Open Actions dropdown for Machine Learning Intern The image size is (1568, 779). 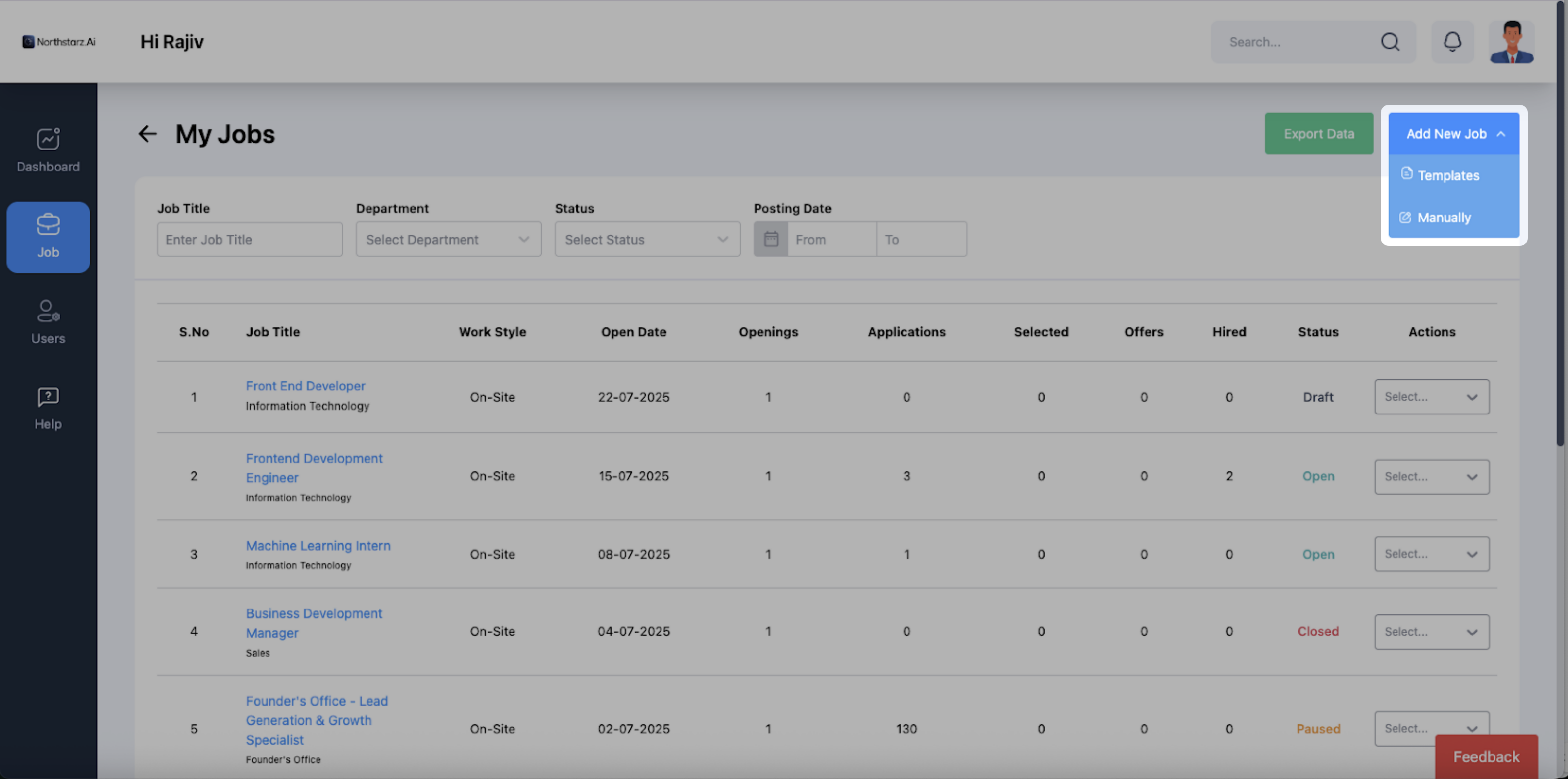(x=1431, y=554)
